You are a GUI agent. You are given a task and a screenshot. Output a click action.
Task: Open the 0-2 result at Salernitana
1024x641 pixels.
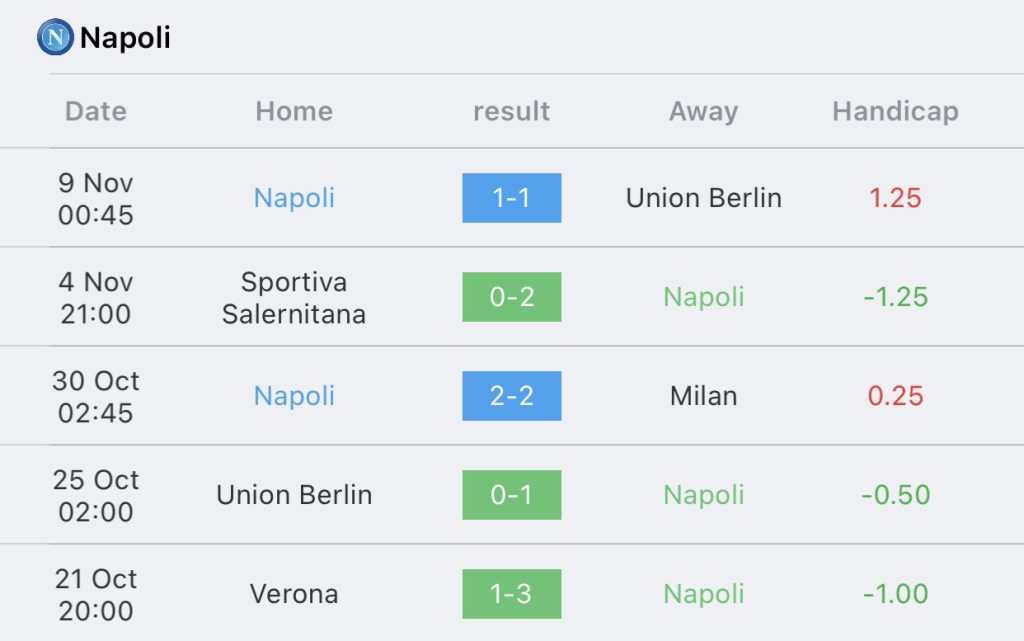tap(511, 297)
